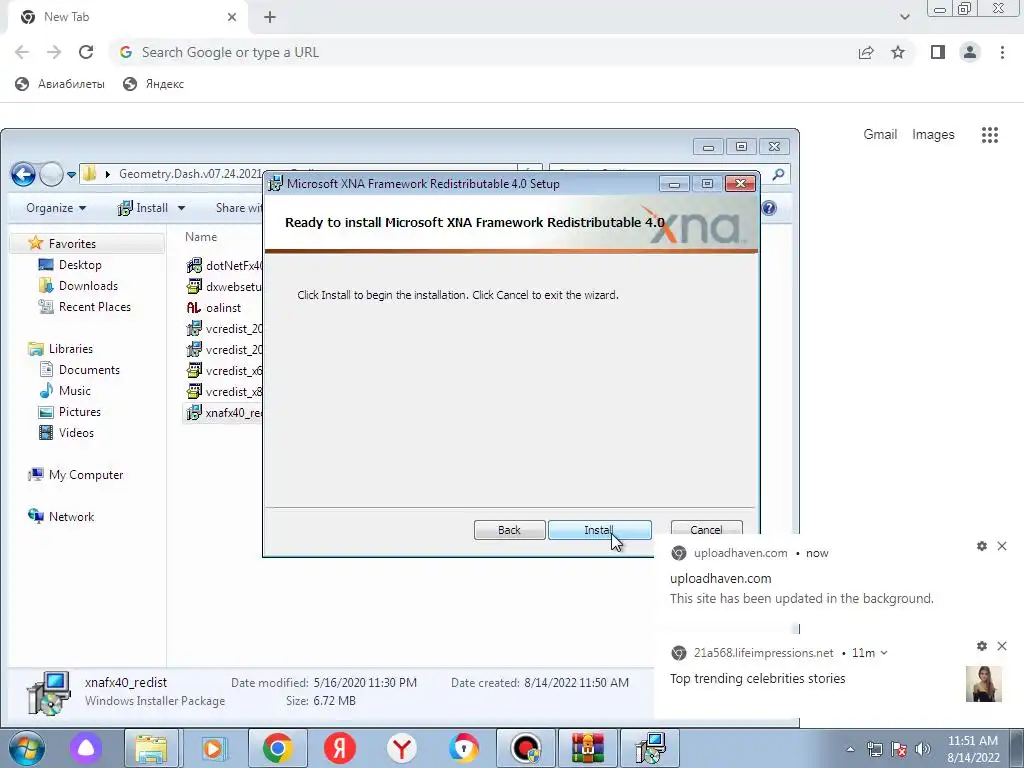Image resolution: width=1024 pixels, height=768 pixels.
Task: Focus the Chrome address bar
Action: pyautogui.click(x=483, y=52)
